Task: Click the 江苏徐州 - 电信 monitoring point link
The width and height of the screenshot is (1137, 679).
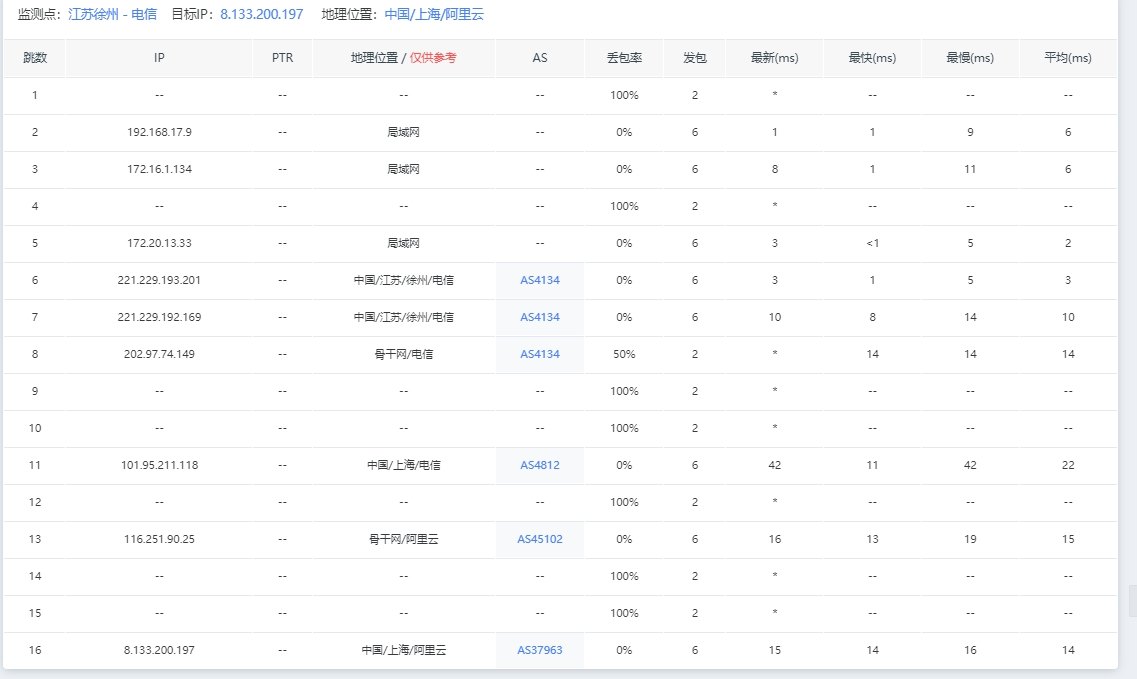Action: 112,15
